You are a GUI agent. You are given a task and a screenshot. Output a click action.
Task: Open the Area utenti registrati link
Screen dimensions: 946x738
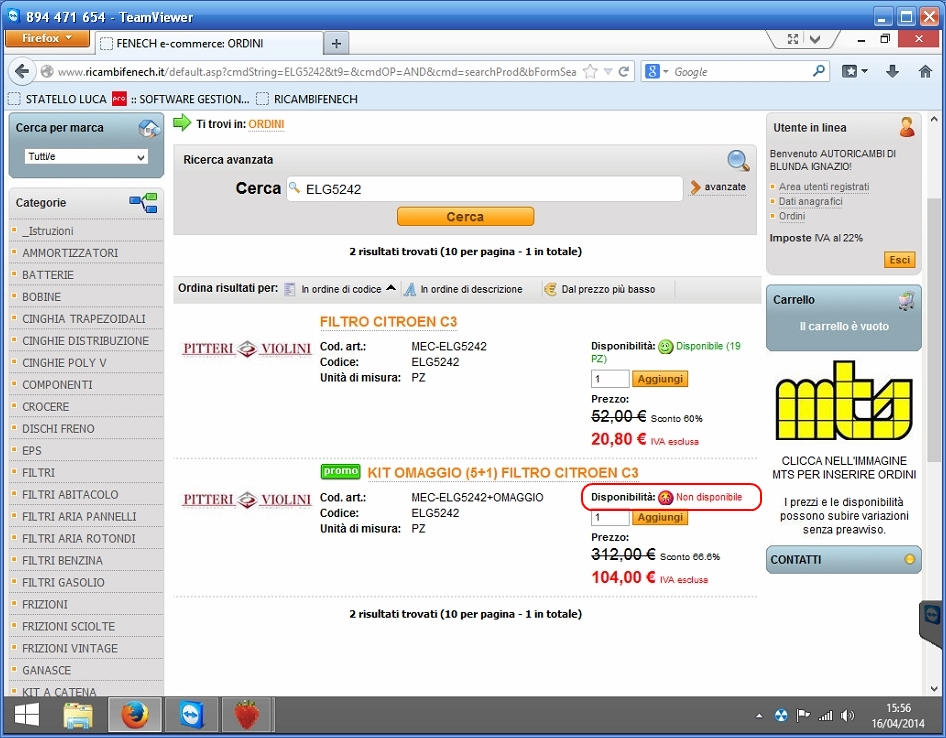click(x=824, y=187)
